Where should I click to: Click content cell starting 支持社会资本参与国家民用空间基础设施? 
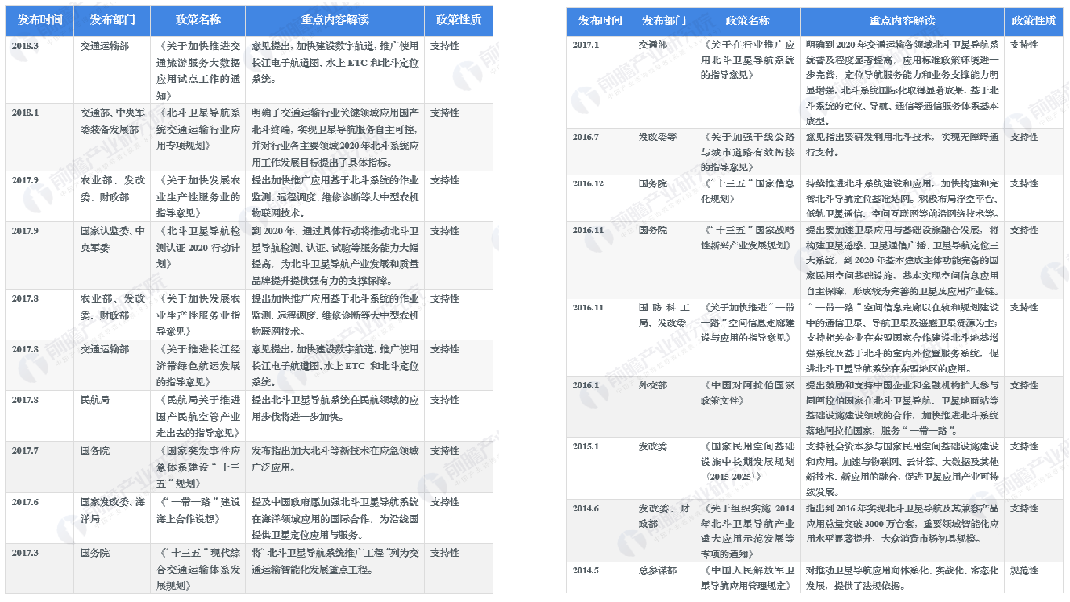coord(901,470)
